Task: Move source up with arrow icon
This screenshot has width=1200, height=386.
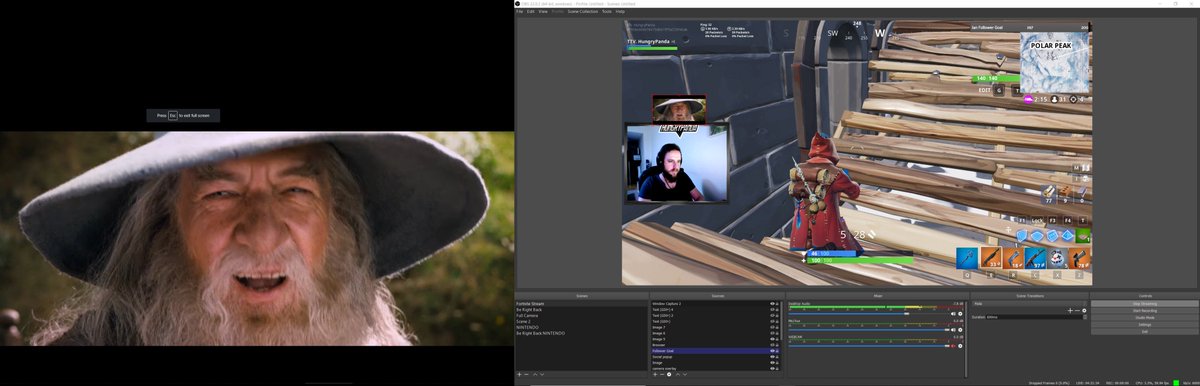Action: 678,375
